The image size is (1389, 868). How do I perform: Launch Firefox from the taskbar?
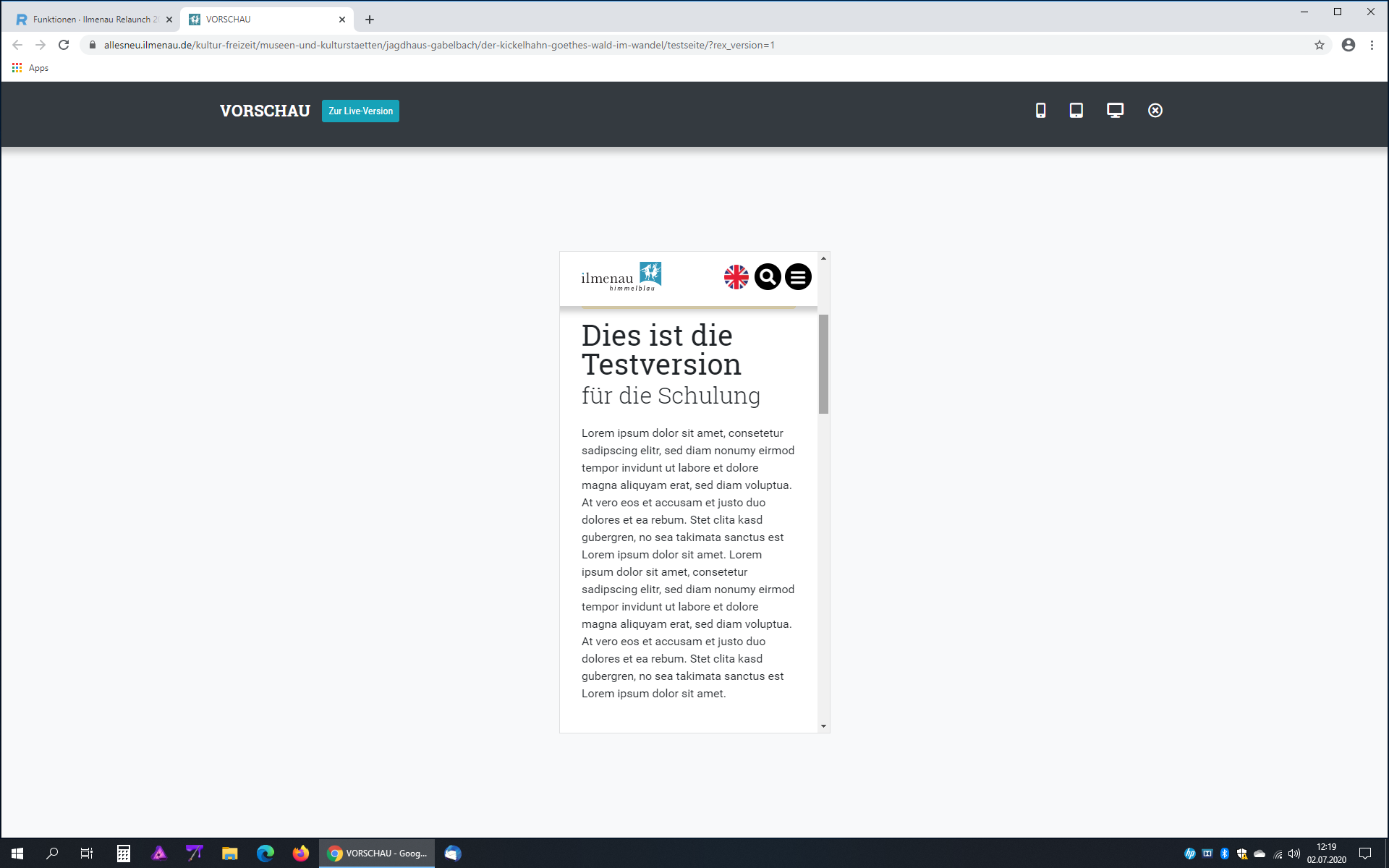[301, 854]
